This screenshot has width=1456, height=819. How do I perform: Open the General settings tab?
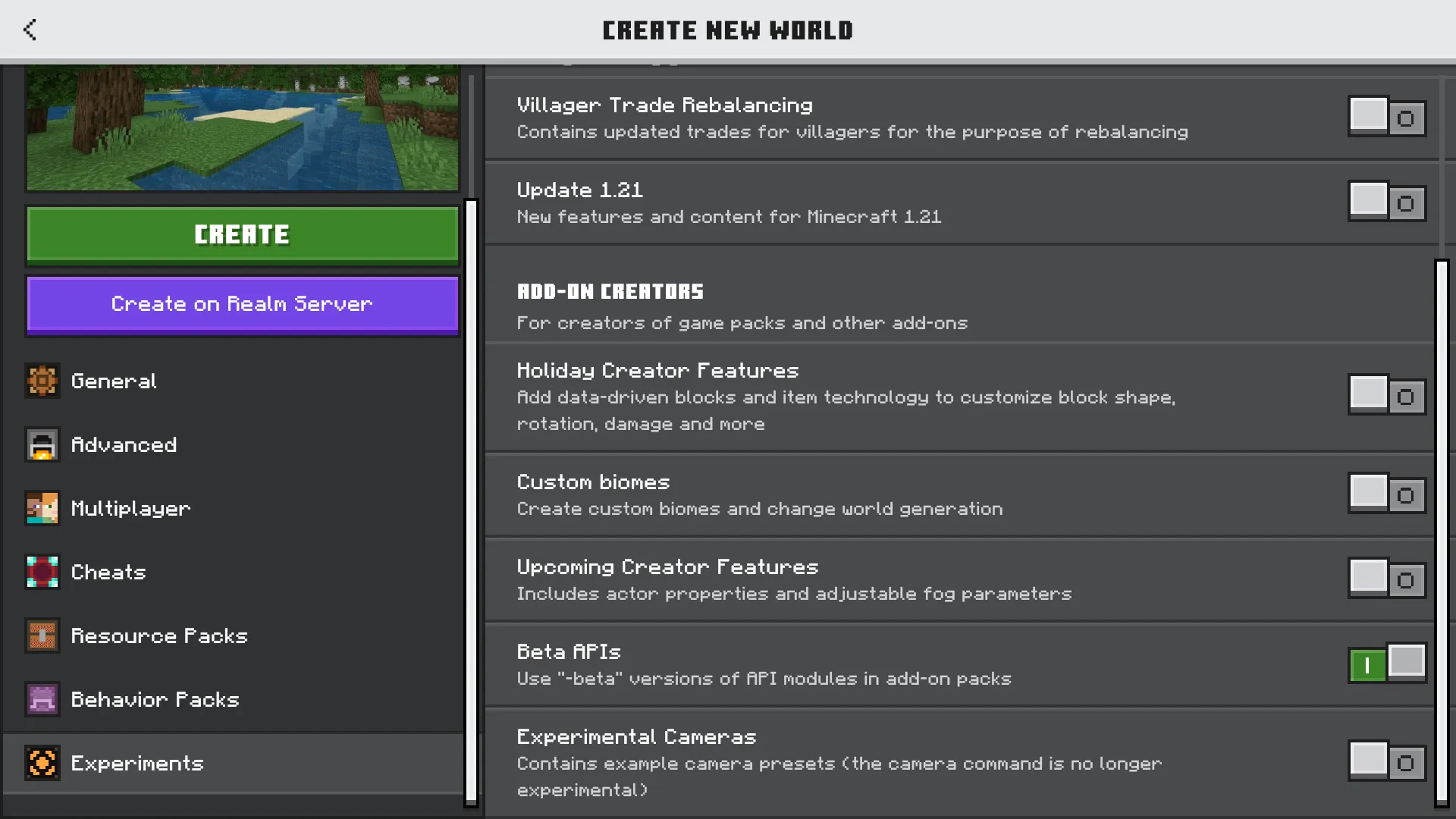[234, 381]
